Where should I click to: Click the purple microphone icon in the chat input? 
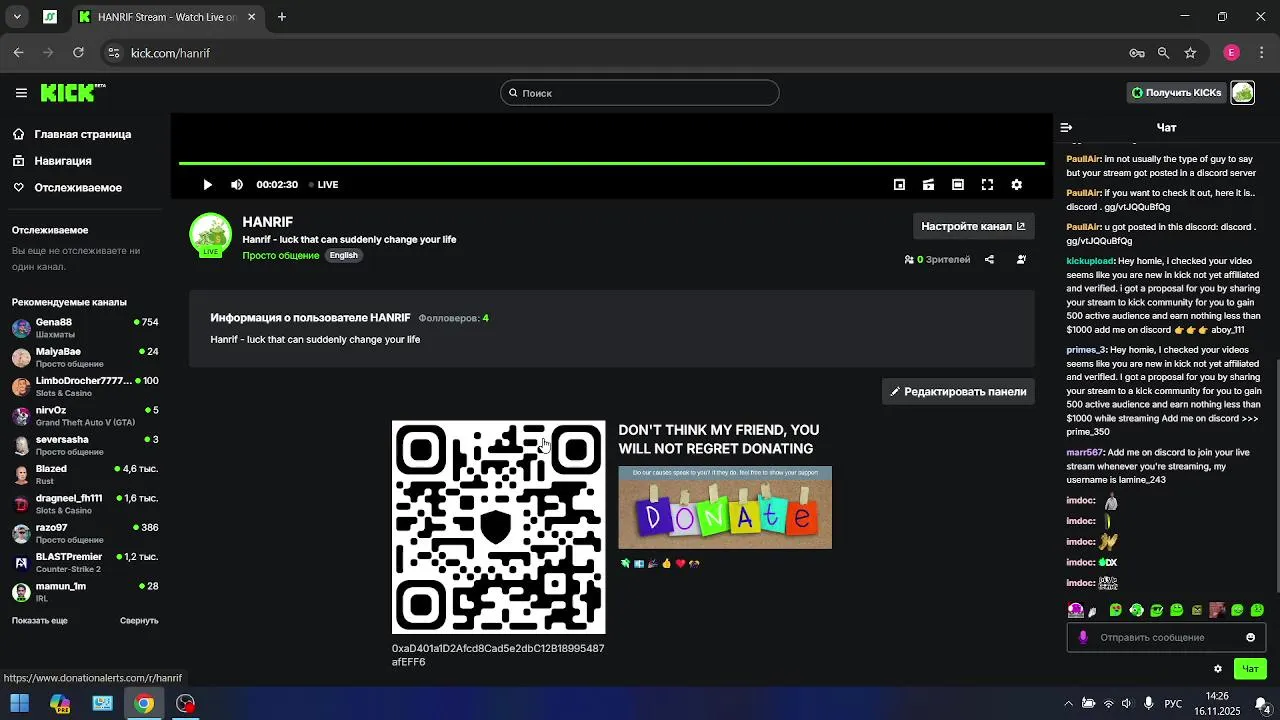point(1083,638)
